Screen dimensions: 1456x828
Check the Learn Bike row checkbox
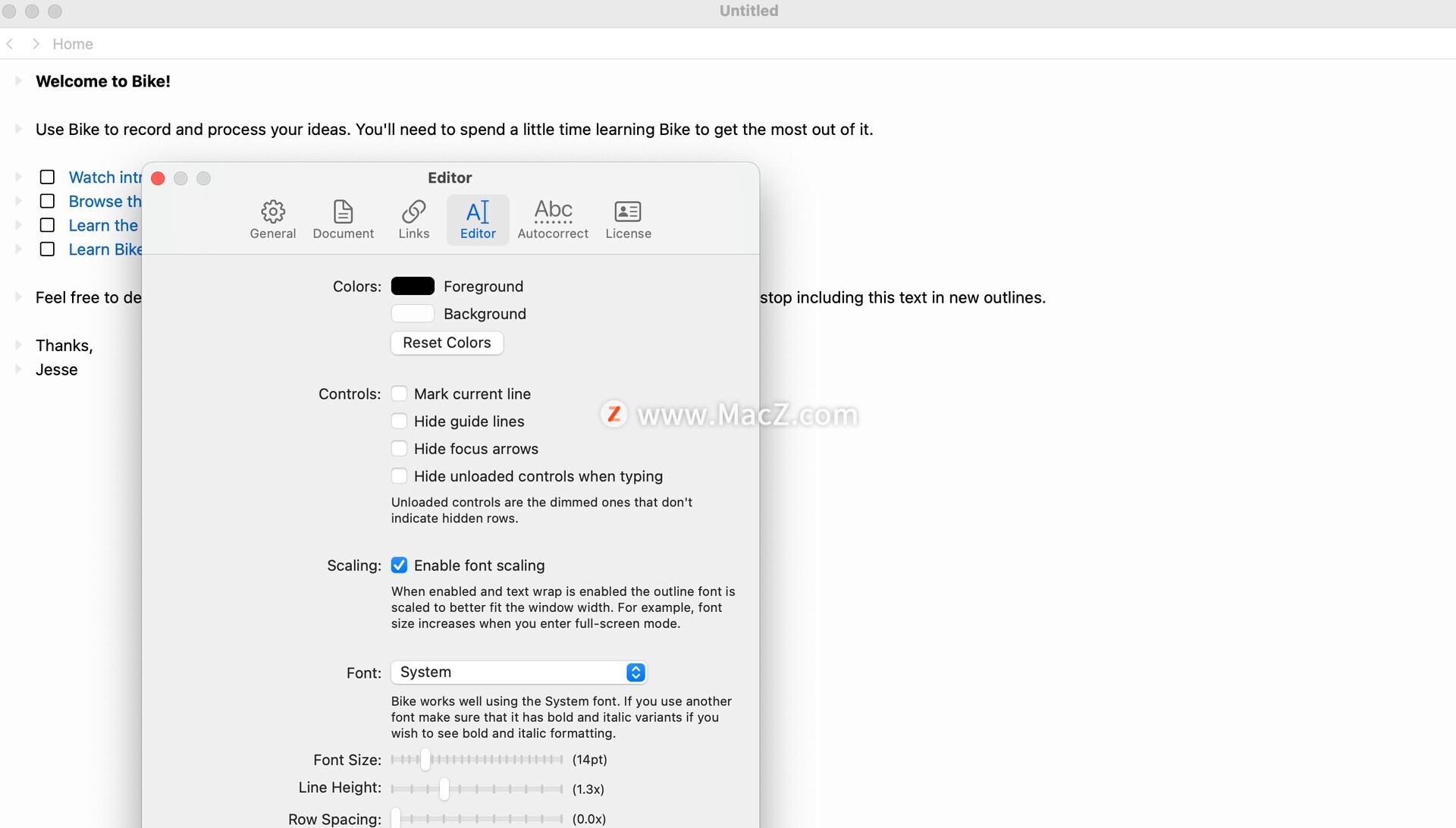[47, 249]
